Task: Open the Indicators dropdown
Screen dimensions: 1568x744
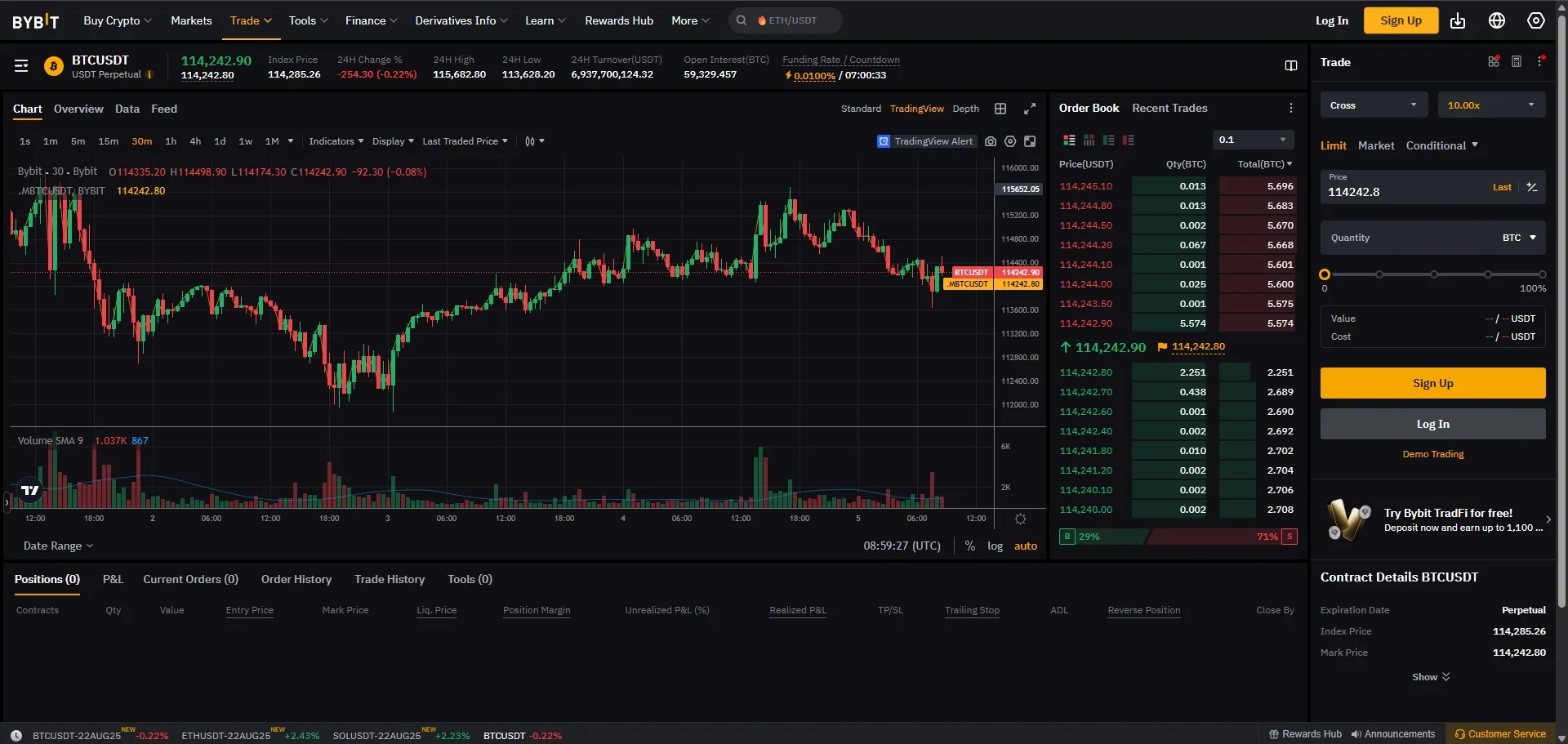Action: [336, 141]
